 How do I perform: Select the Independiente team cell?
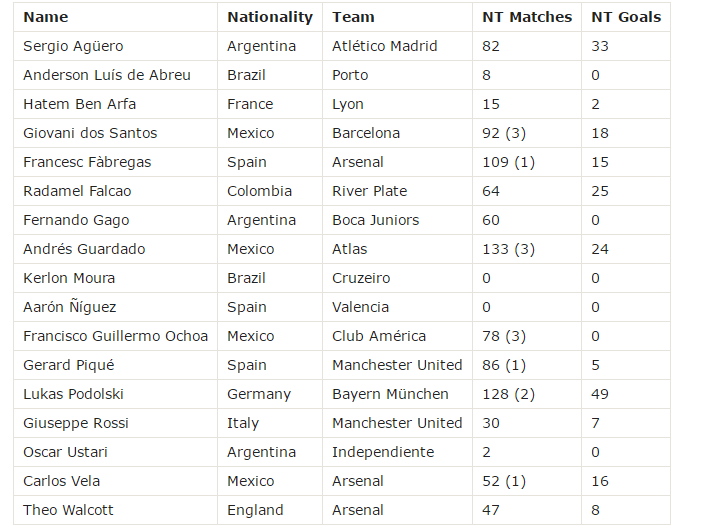tap(383, 452)
